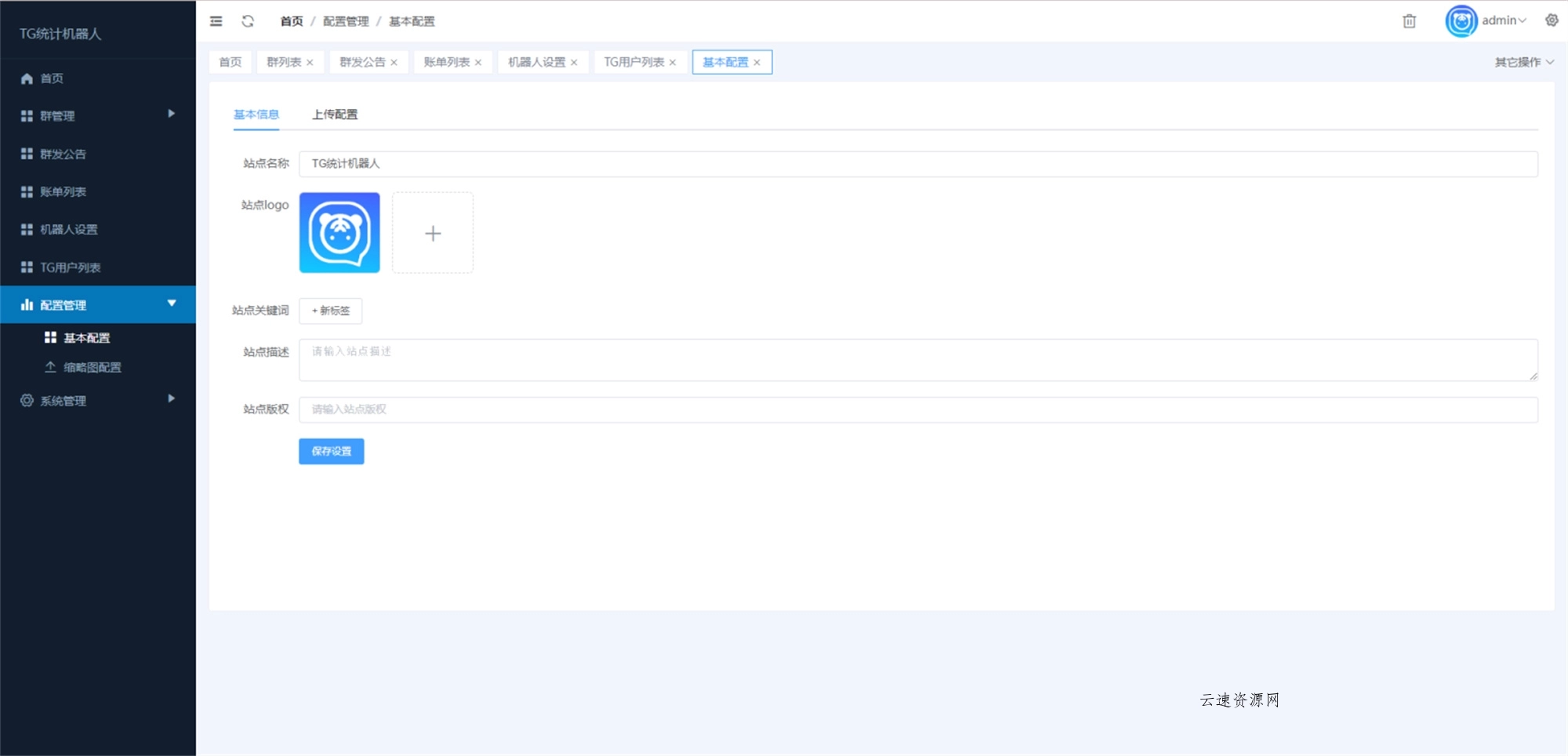Collapse the sidebar with the hamburger icon
This screenshot has width=1568, height=756.
tap(216, 21)
